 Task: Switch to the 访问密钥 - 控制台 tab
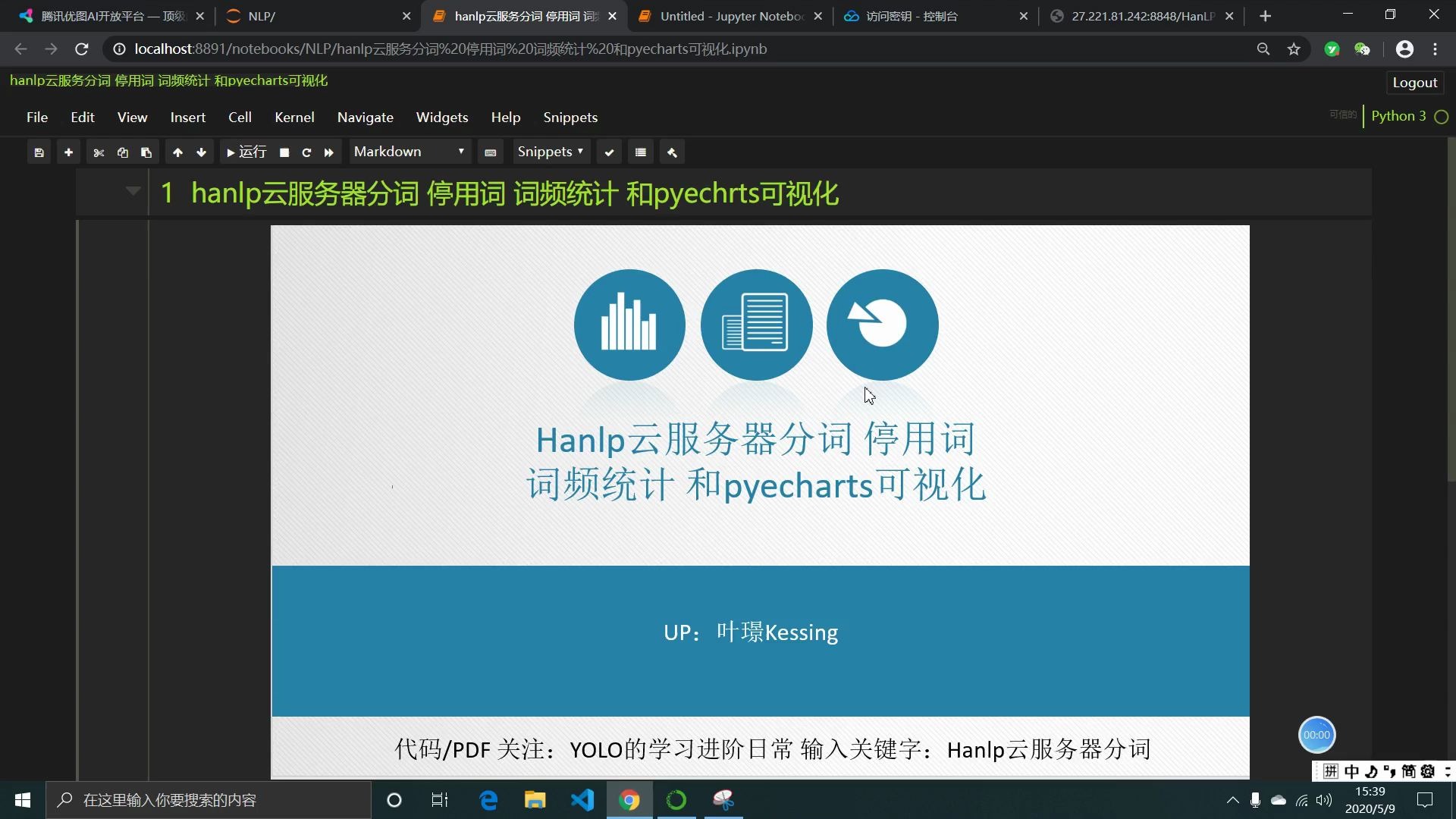(937, 16)
